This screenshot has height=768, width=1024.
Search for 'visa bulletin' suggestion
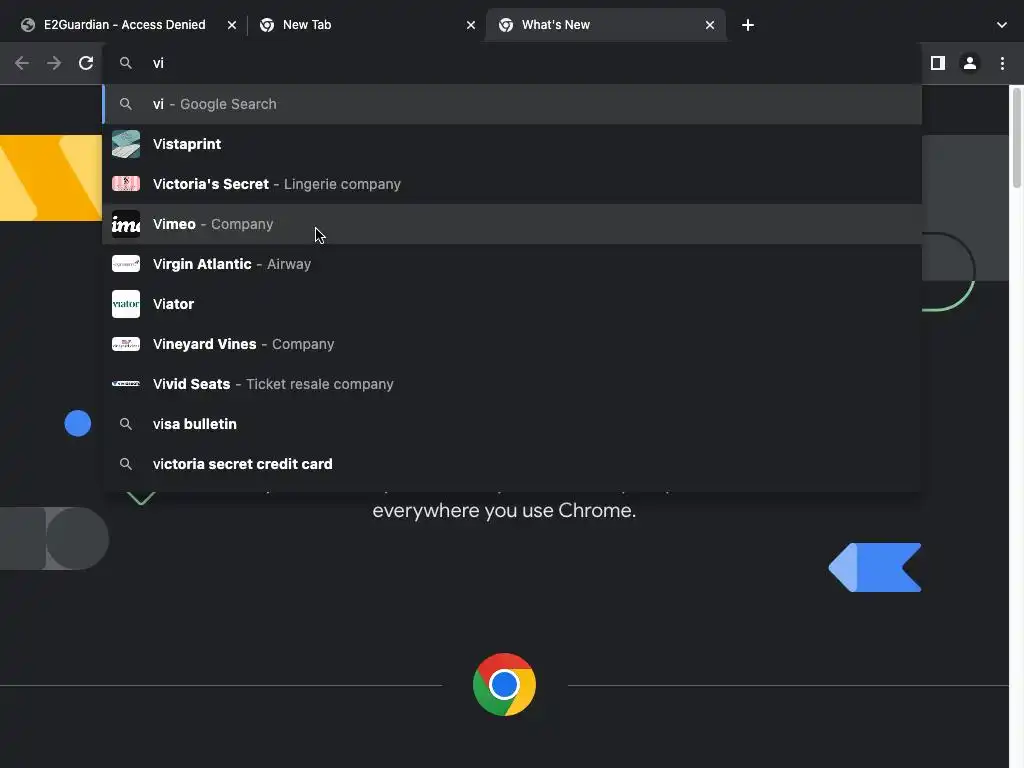click(x=512, y=424)
